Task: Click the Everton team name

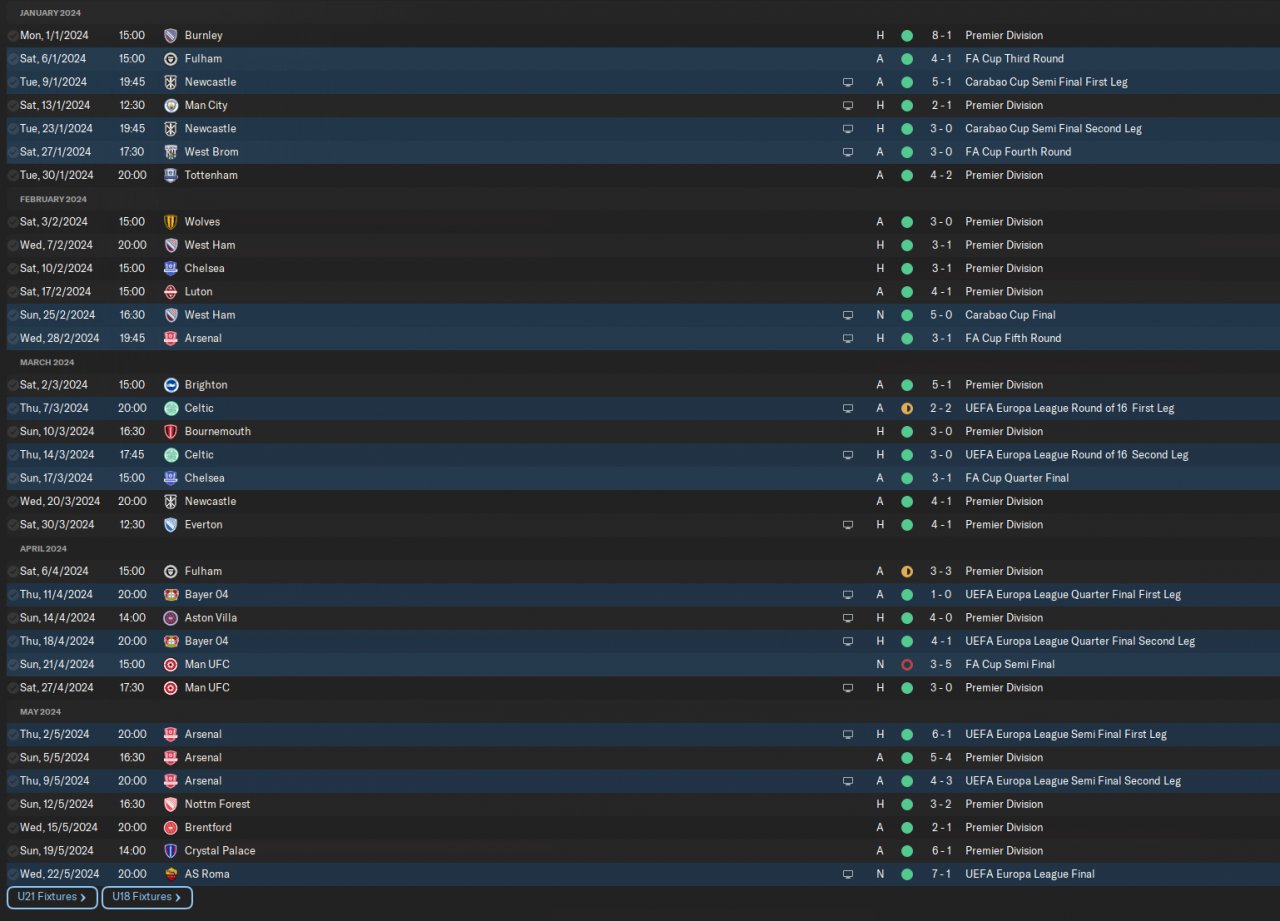Action: coord(204,525)
